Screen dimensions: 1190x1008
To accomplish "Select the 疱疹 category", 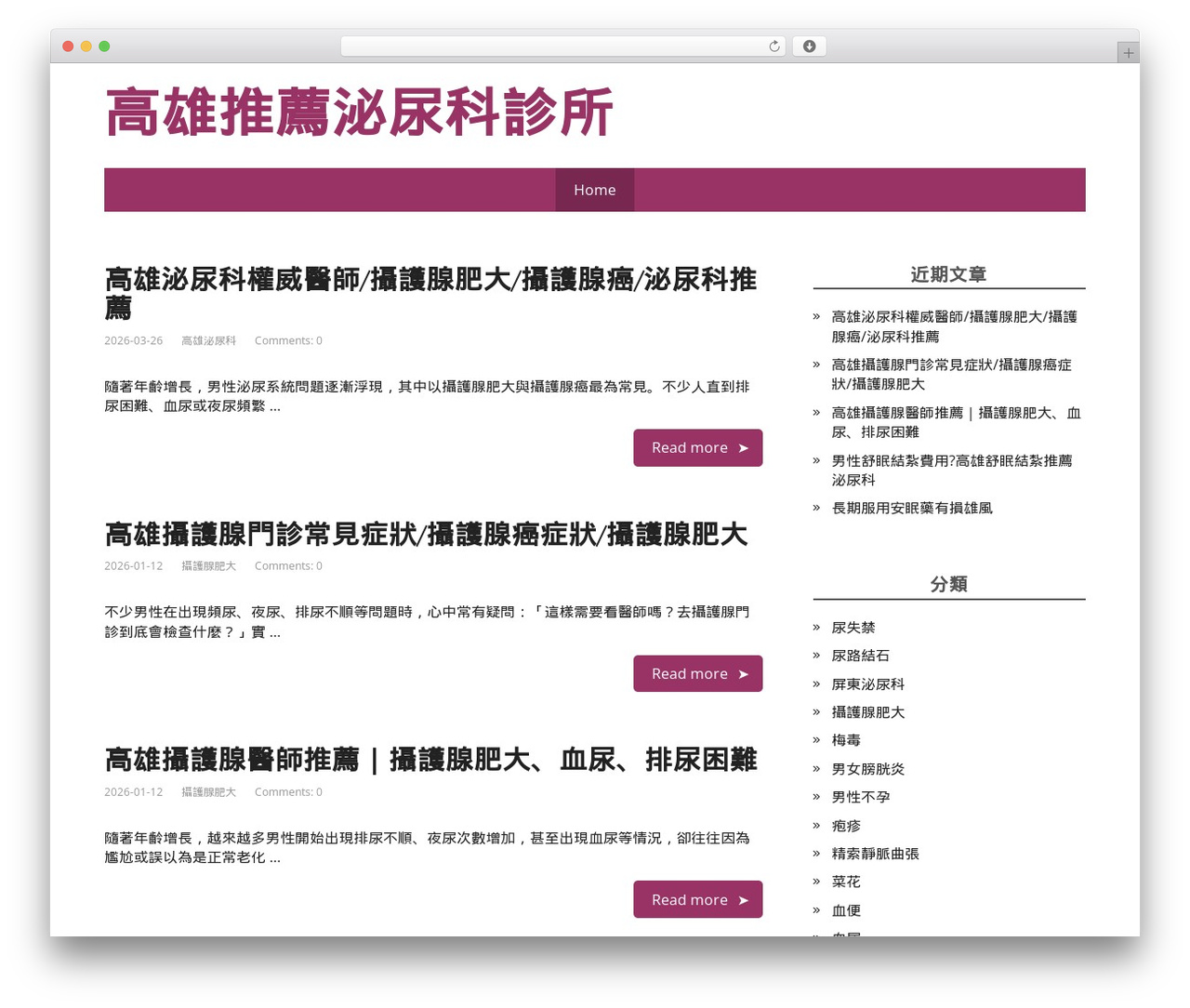I will (x=846, y=826).
